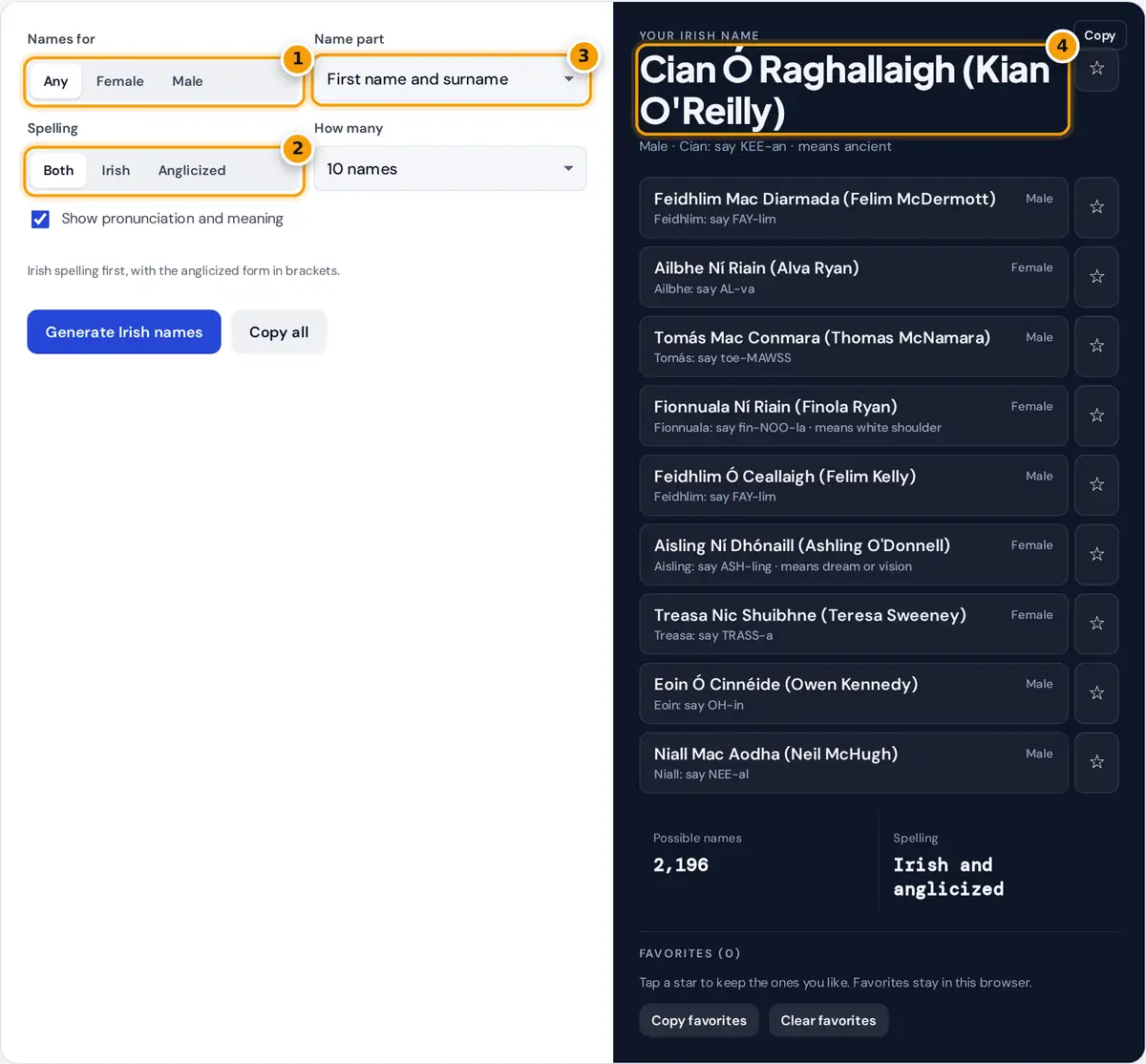Image resolution: width=1146 pixels, height=1064 pixels.
Task: Click 'Tomás: say toe-MAWSS' pronunciation text
Action: pos(723,358)
